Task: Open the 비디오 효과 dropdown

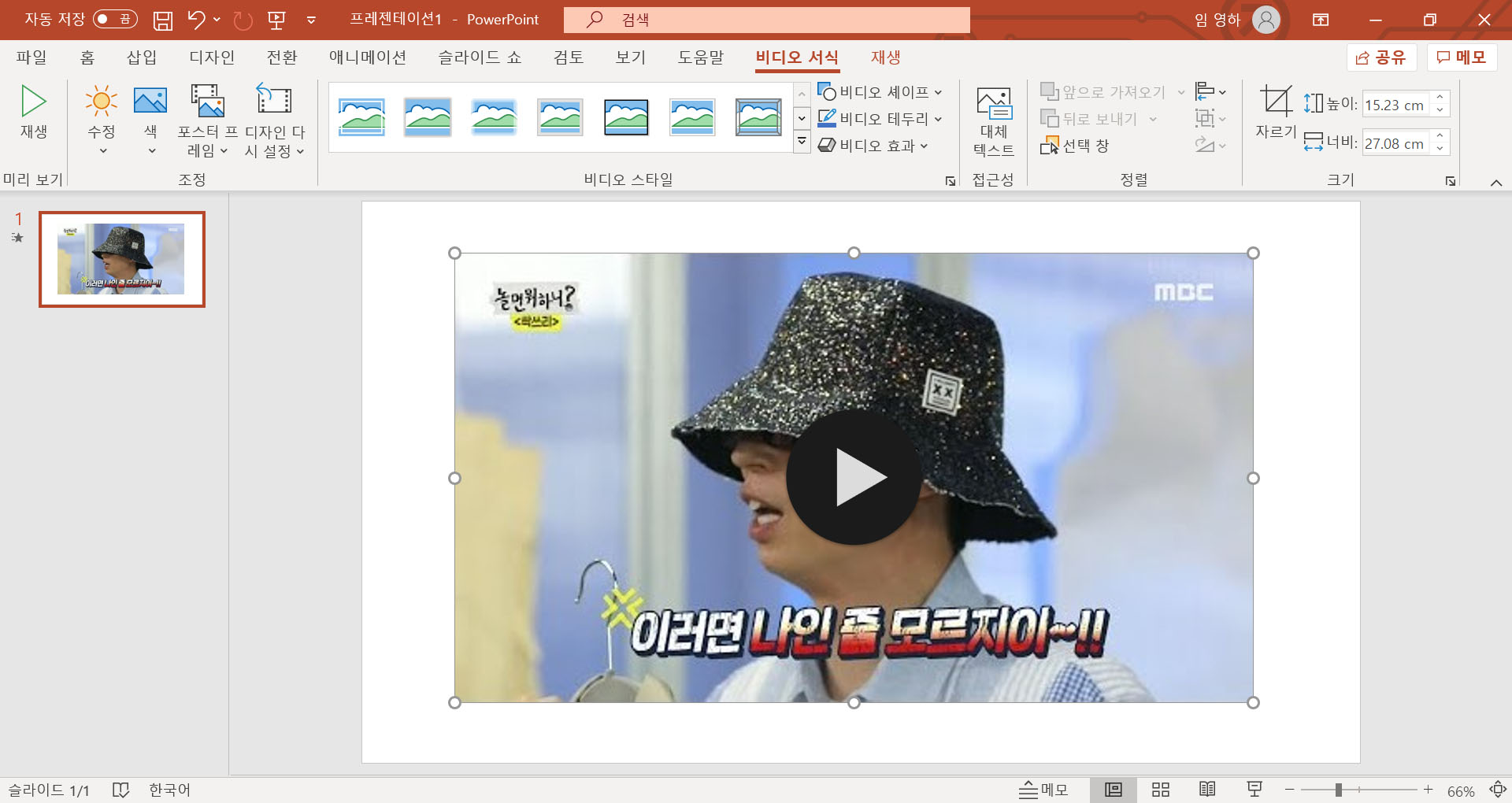Action: (x=873, y=146)
